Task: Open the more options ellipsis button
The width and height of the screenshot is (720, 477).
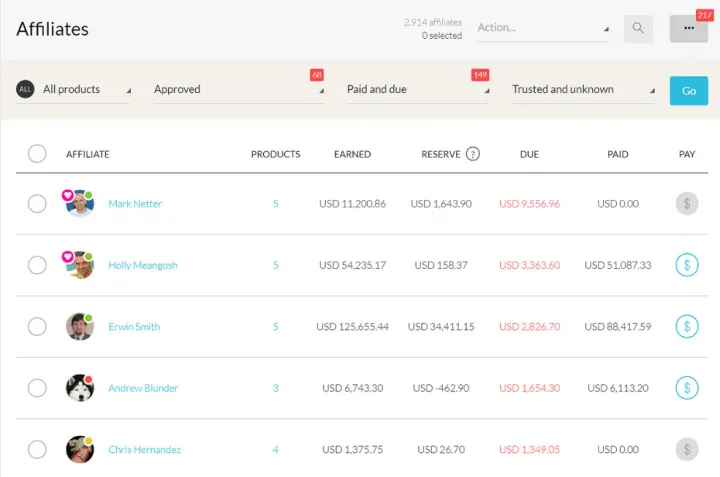Action: point(688,28)
